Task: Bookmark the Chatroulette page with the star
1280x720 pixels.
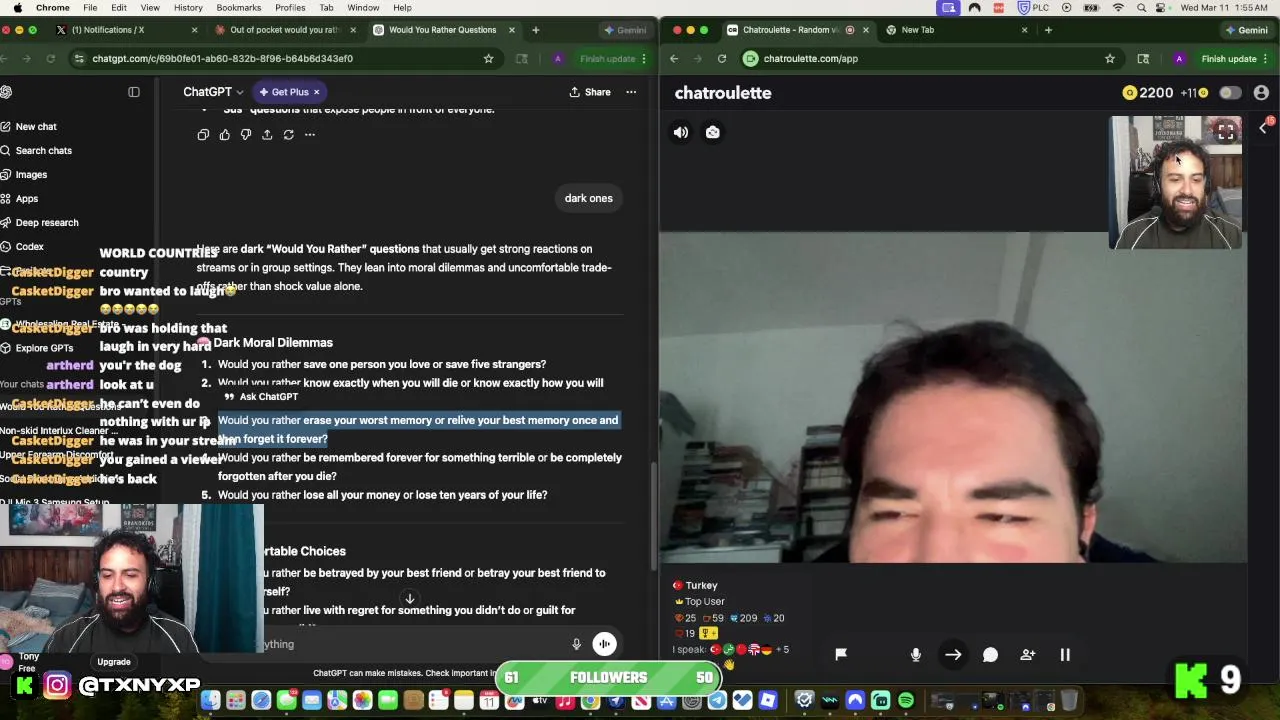Action: click(1110, 59)
